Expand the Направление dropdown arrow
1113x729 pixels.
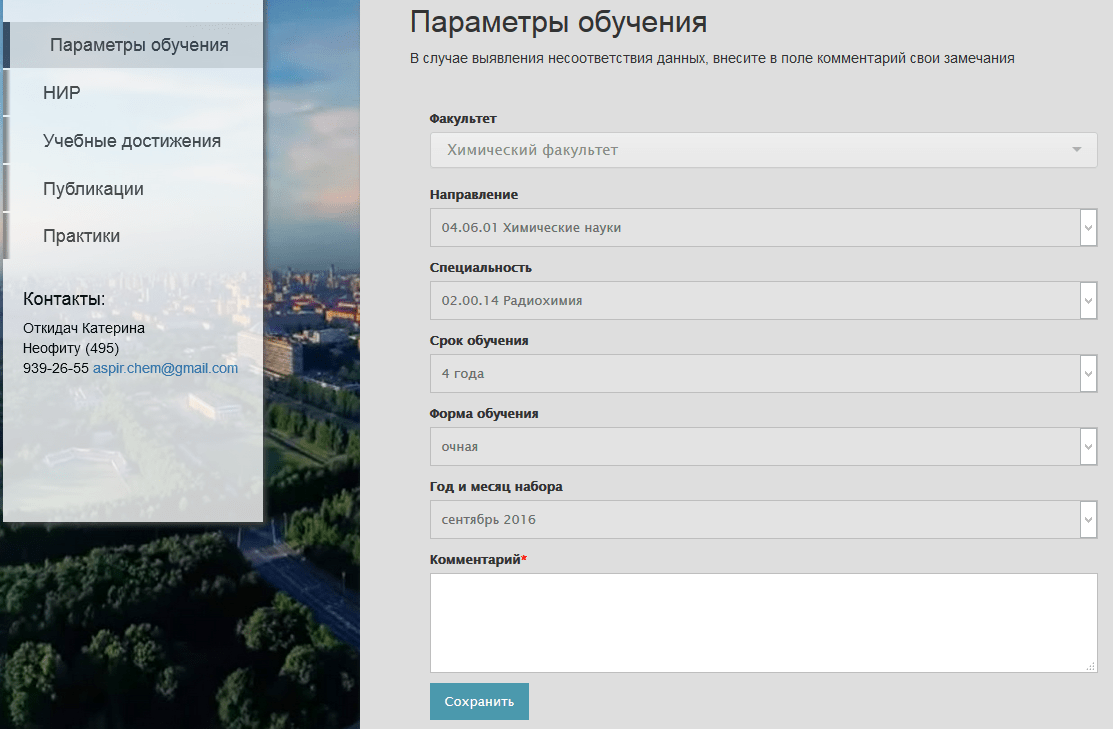coord(1088,228)
